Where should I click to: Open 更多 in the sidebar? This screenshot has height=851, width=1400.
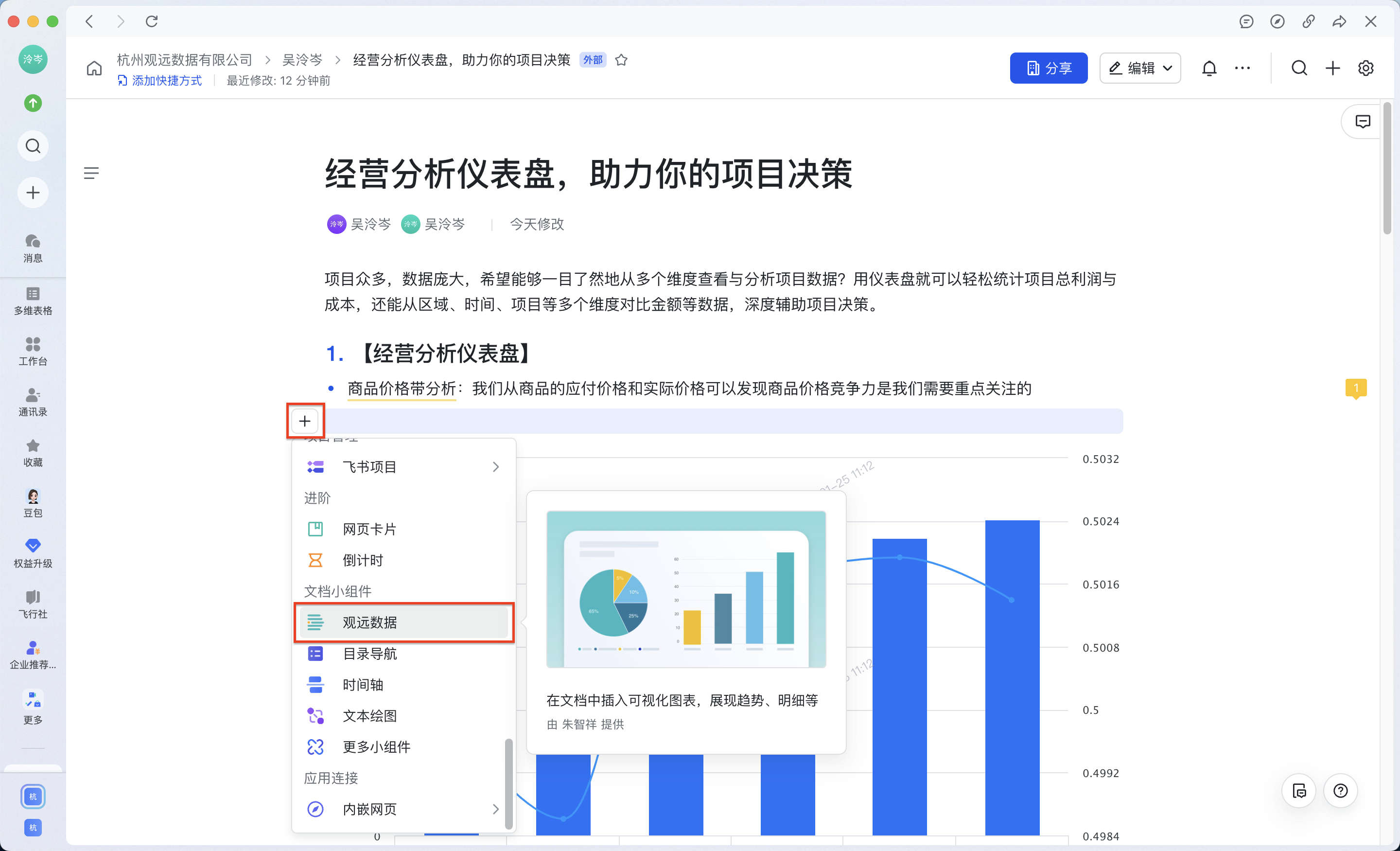(33, 708)
